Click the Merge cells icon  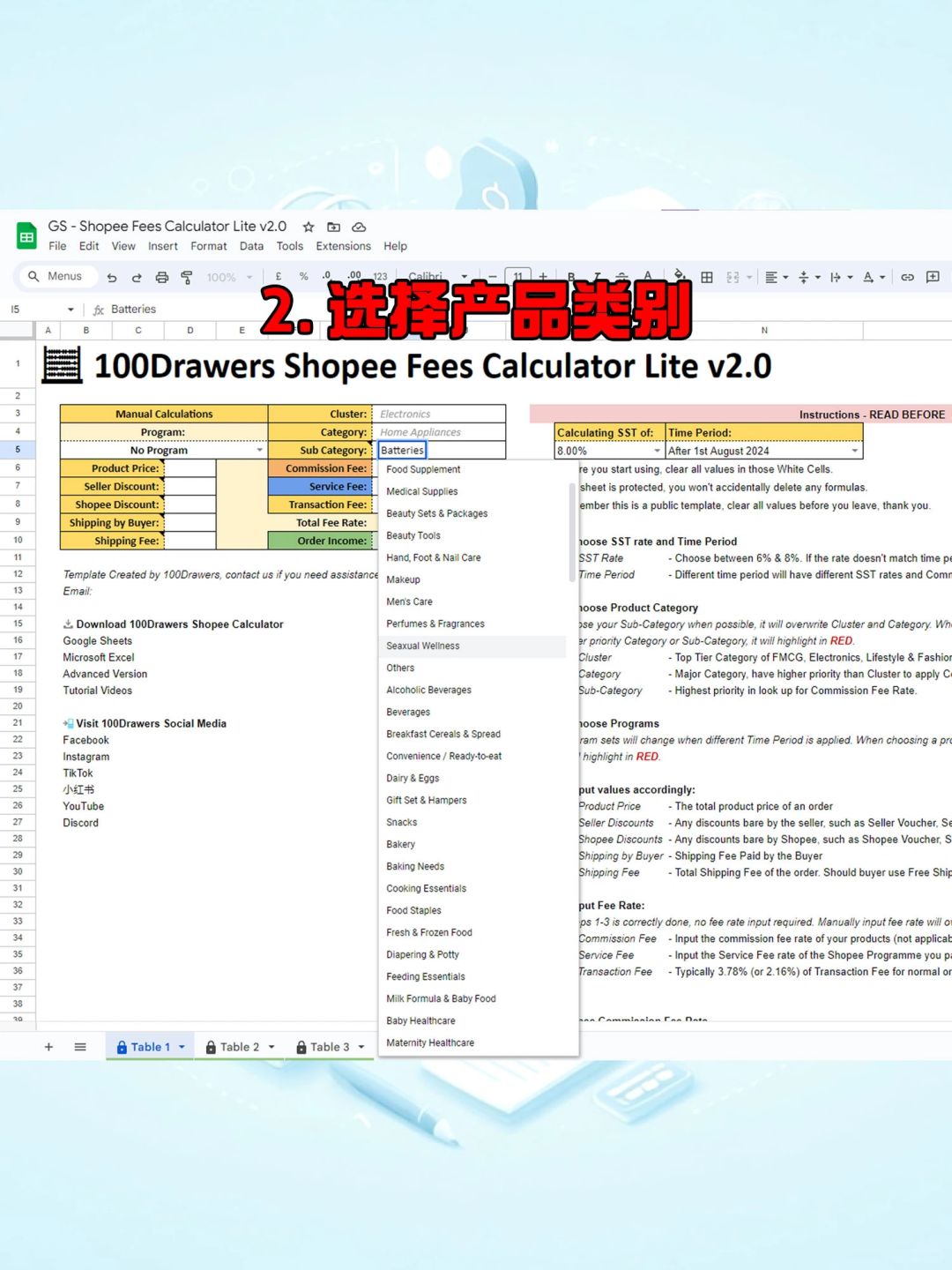coord(733,277)
